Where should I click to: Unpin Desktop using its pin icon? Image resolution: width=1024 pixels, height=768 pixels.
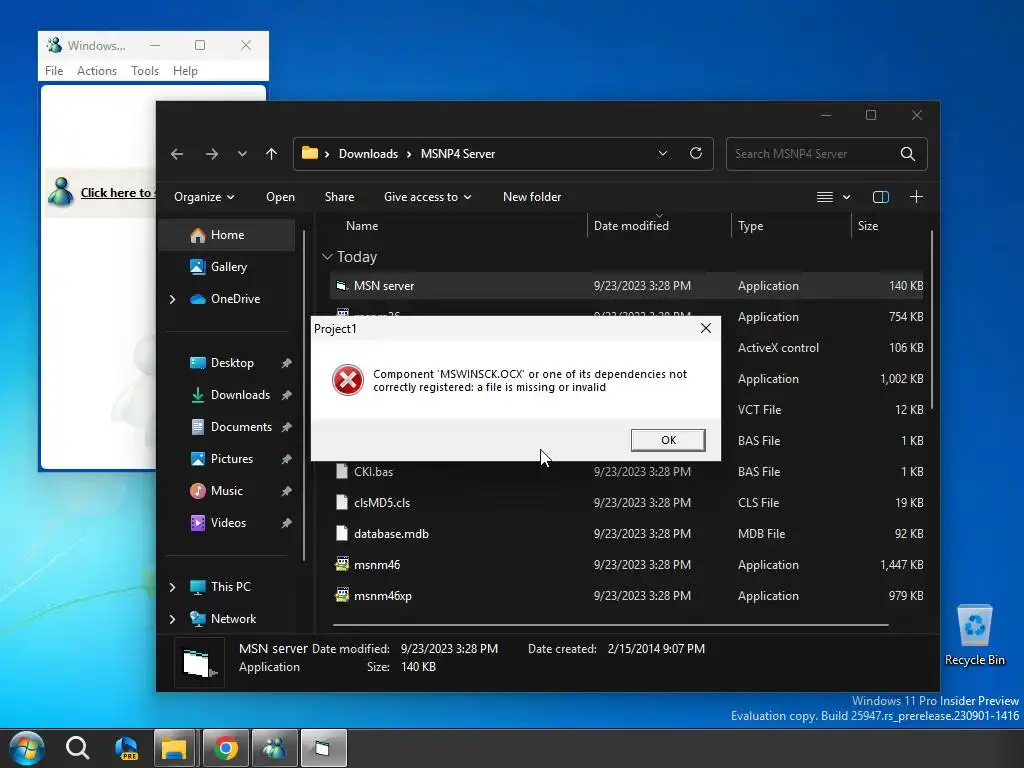pyautogui.click(x=286, y=363)
